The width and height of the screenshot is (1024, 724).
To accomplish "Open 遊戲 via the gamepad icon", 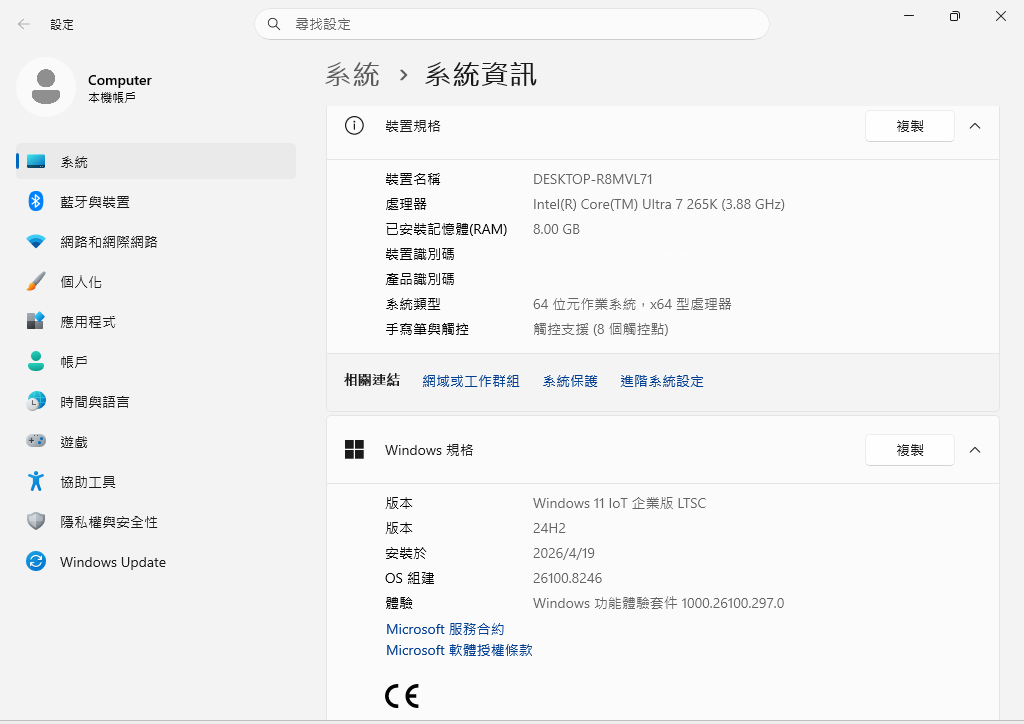I will (x=36, y=441).
